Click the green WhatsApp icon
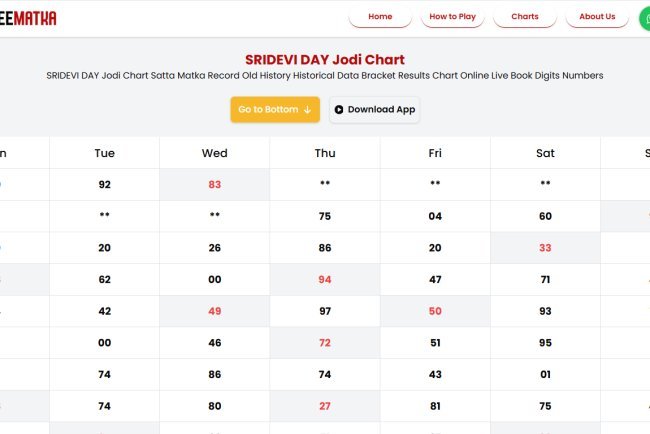 pyautogui.click(x=644, y=17)
